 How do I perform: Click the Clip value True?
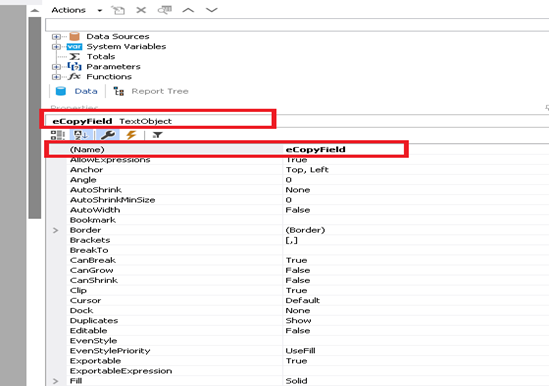pyautogui.click(x=296, y=291)
